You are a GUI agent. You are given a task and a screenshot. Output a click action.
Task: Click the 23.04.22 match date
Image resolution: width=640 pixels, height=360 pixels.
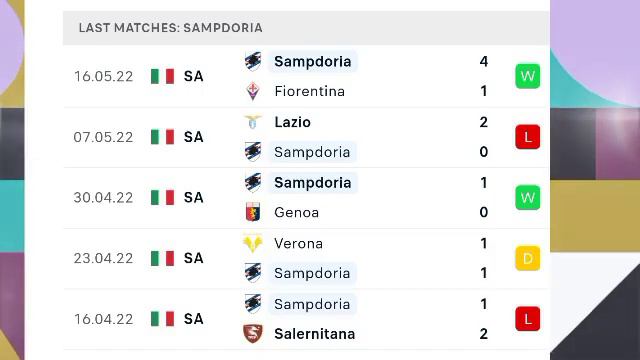pos(103,258)
